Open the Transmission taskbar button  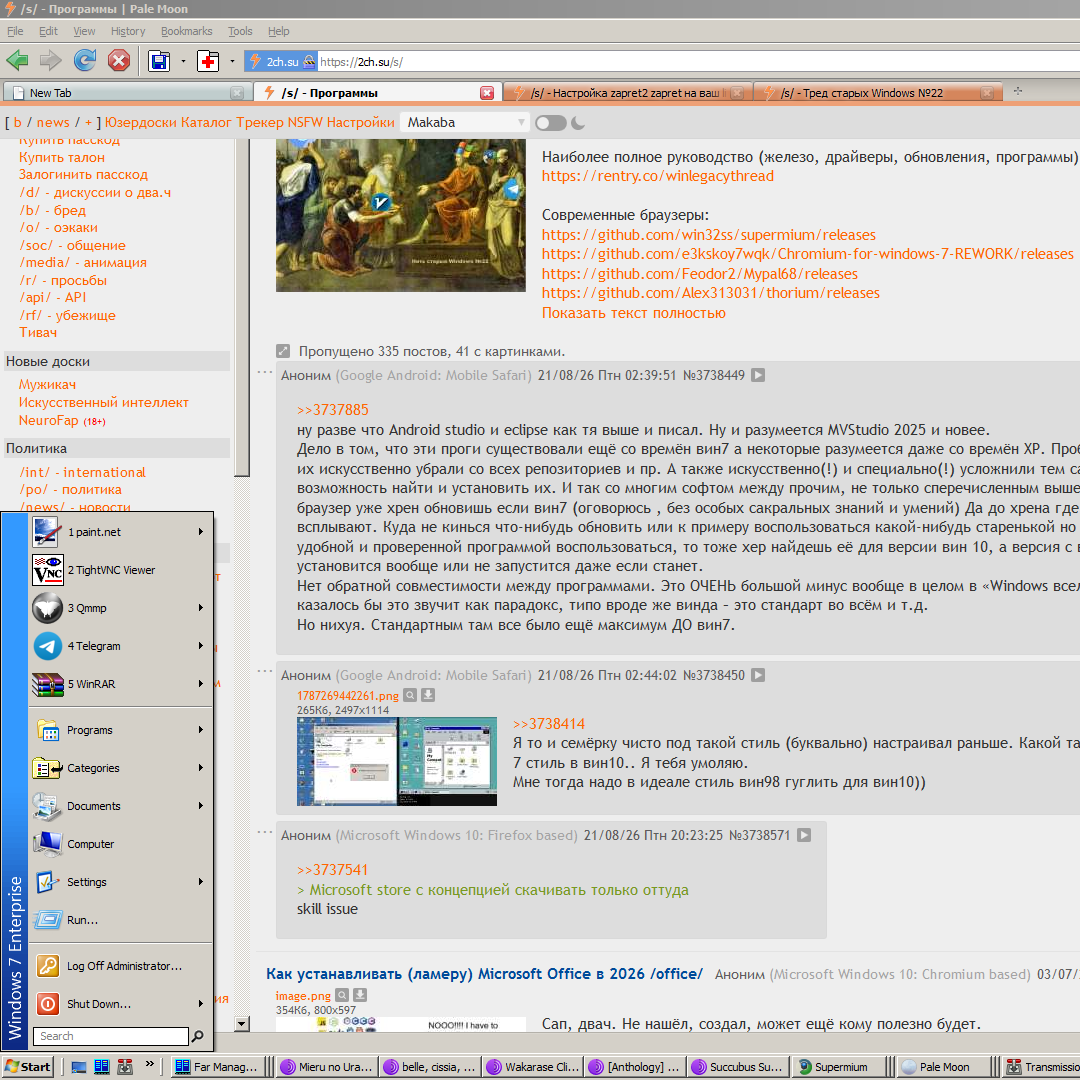pos(1041,1067)
